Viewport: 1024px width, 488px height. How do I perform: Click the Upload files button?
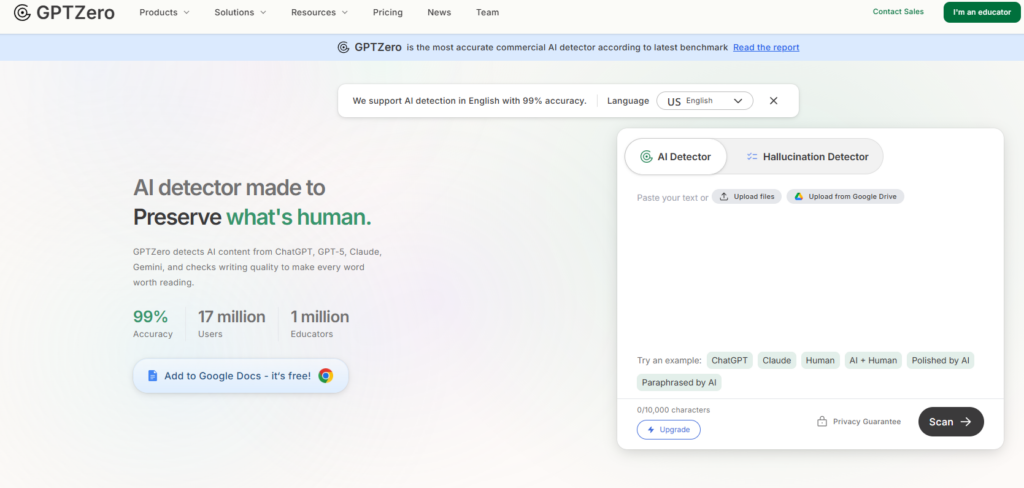click(746, 197)
